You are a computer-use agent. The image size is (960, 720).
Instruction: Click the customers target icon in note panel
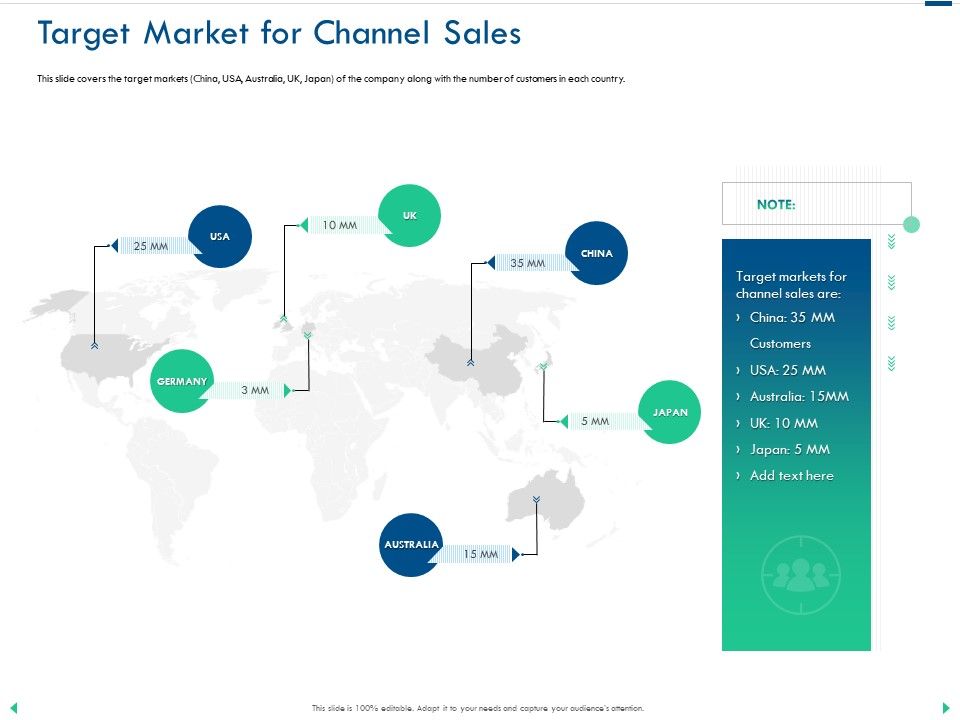coord(800,574)
